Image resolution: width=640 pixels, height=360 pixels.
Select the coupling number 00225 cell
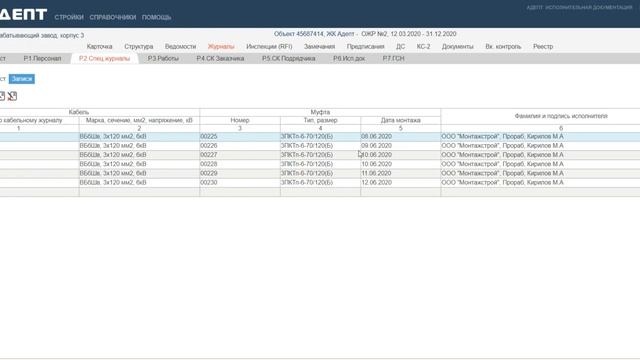pos(240,136)
